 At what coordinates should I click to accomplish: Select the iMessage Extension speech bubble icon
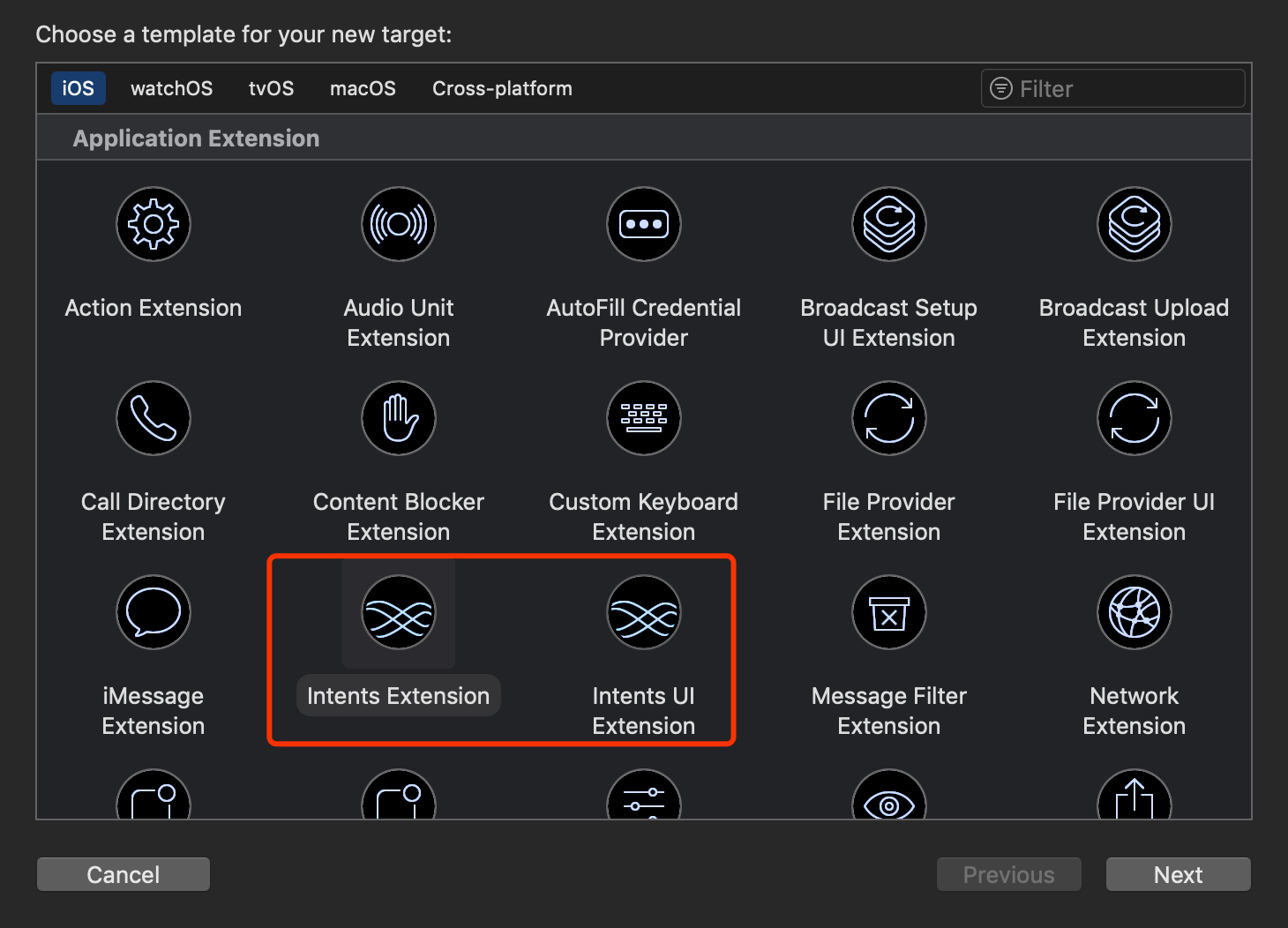pos(154,612)
